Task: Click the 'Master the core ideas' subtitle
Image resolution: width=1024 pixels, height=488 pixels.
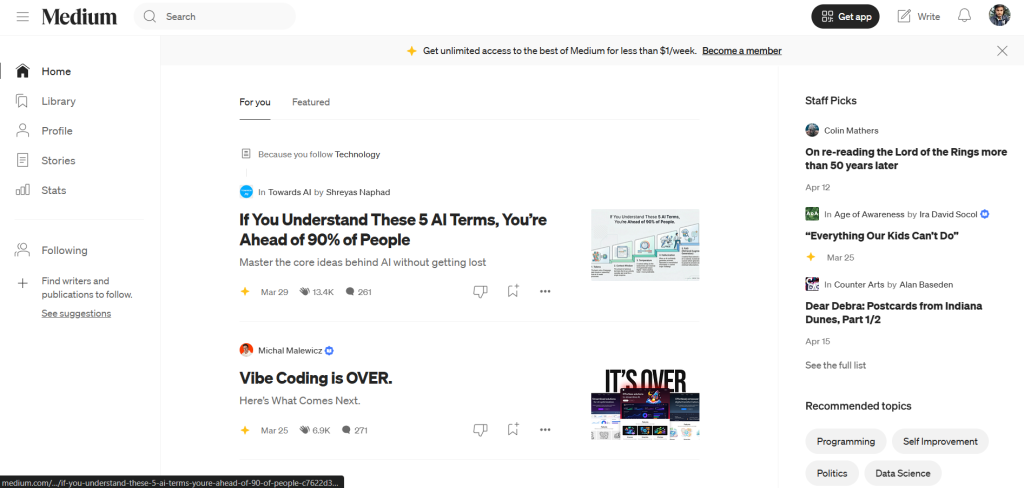Action: (x=362, y=262)
